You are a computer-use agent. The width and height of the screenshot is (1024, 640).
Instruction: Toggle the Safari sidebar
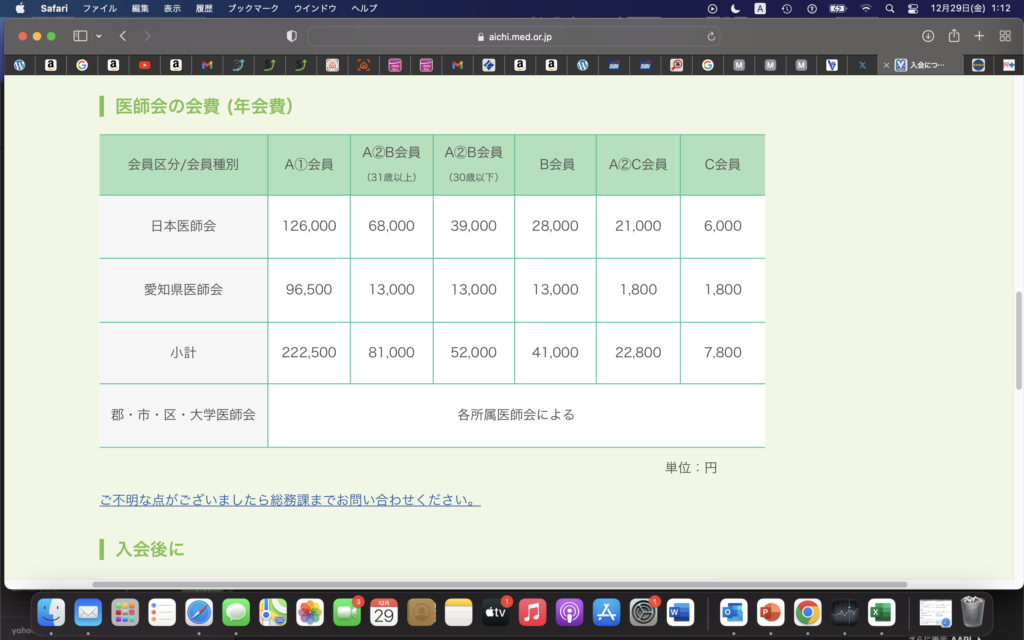click(x=80, y=36)
